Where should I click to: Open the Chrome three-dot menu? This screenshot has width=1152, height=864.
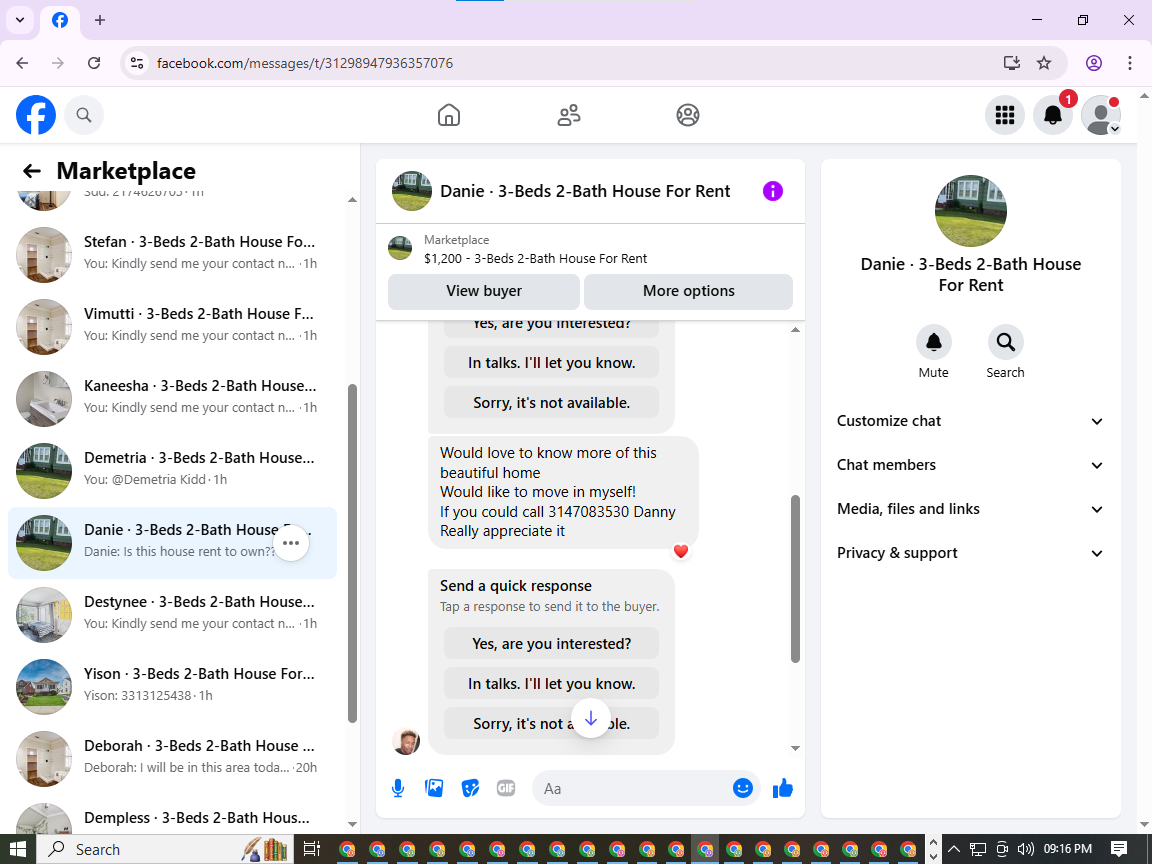(x=1130, y=63)
